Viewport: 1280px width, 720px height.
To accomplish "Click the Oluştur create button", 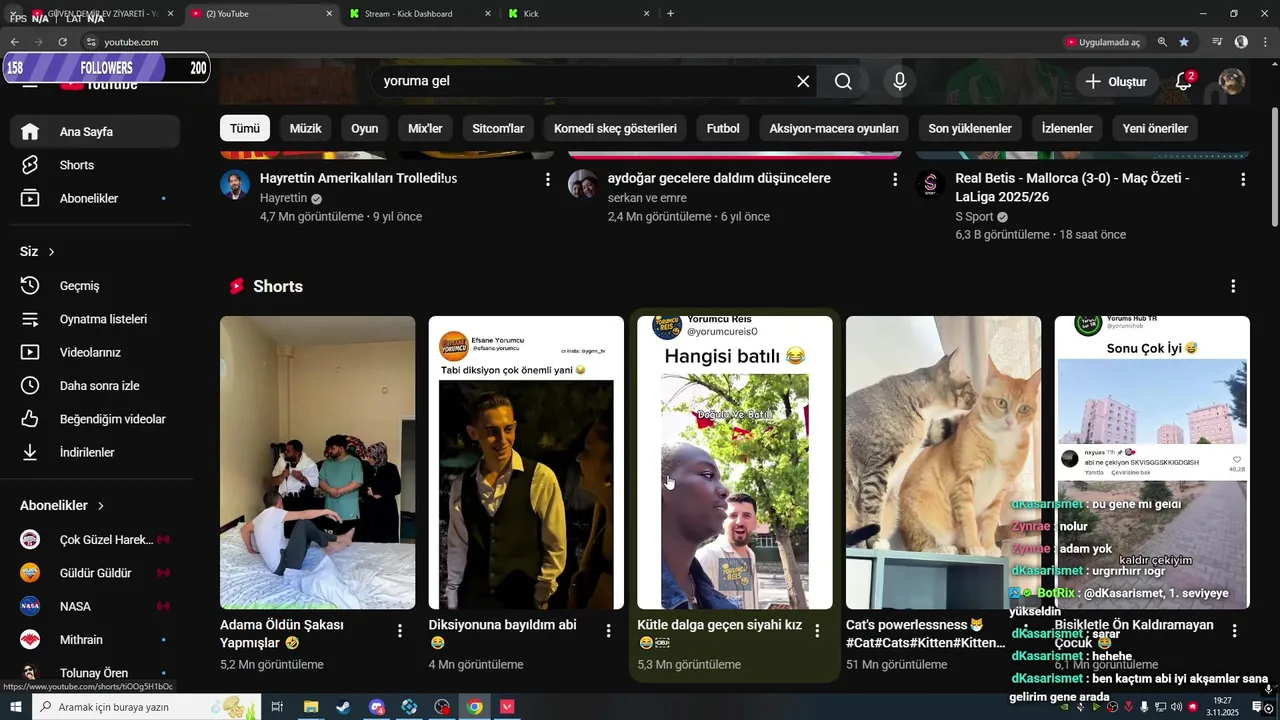I will point(1116,81).
